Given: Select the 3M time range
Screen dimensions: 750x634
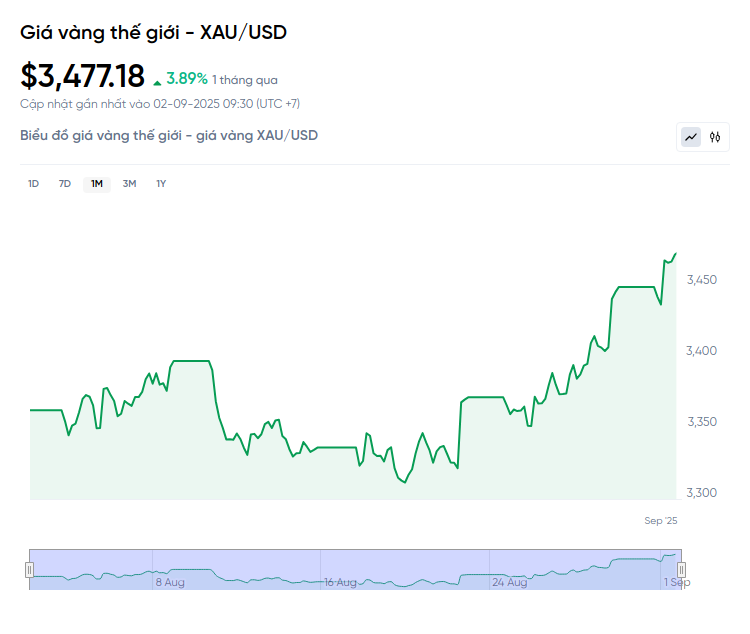Looking at the screenshot, I should click(x=129, y=183).
